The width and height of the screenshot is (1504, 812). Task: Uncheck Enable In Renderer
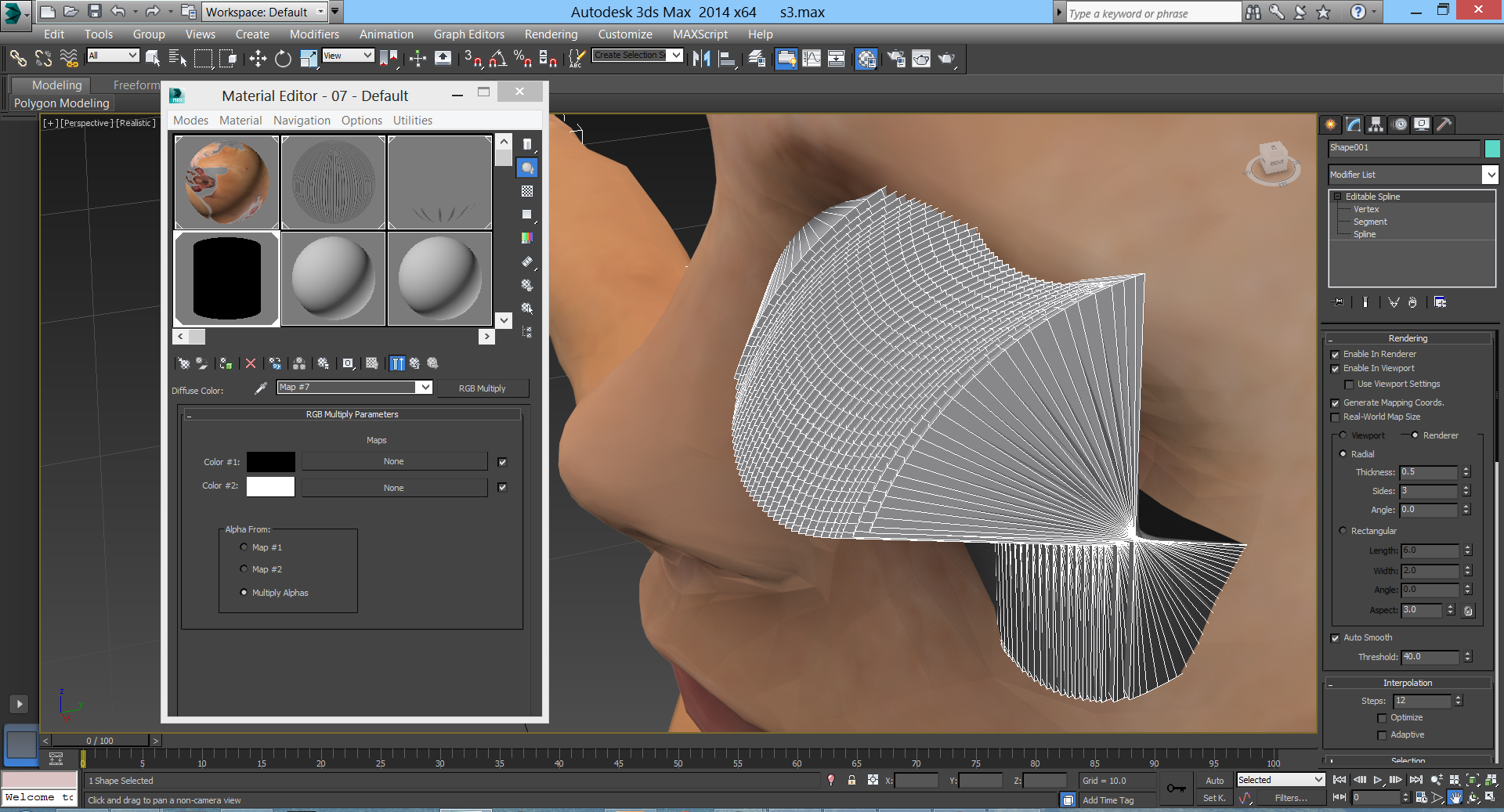coord(1336,355)
